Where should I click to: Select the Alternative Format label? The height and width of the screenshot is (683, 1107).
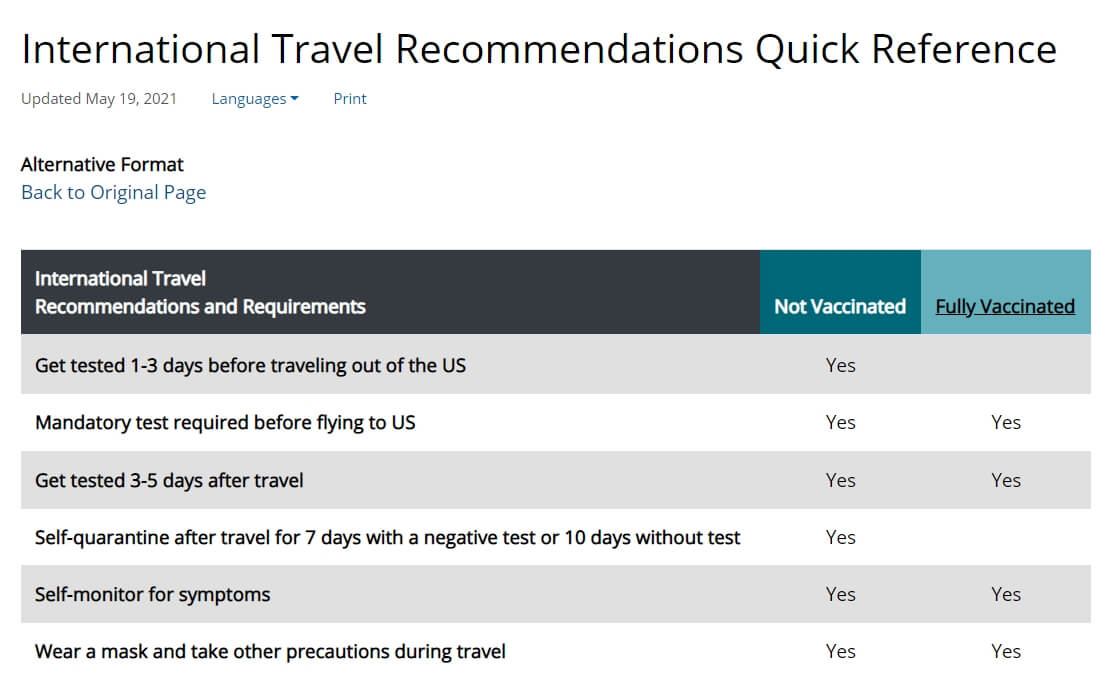(x=102, y=165)
